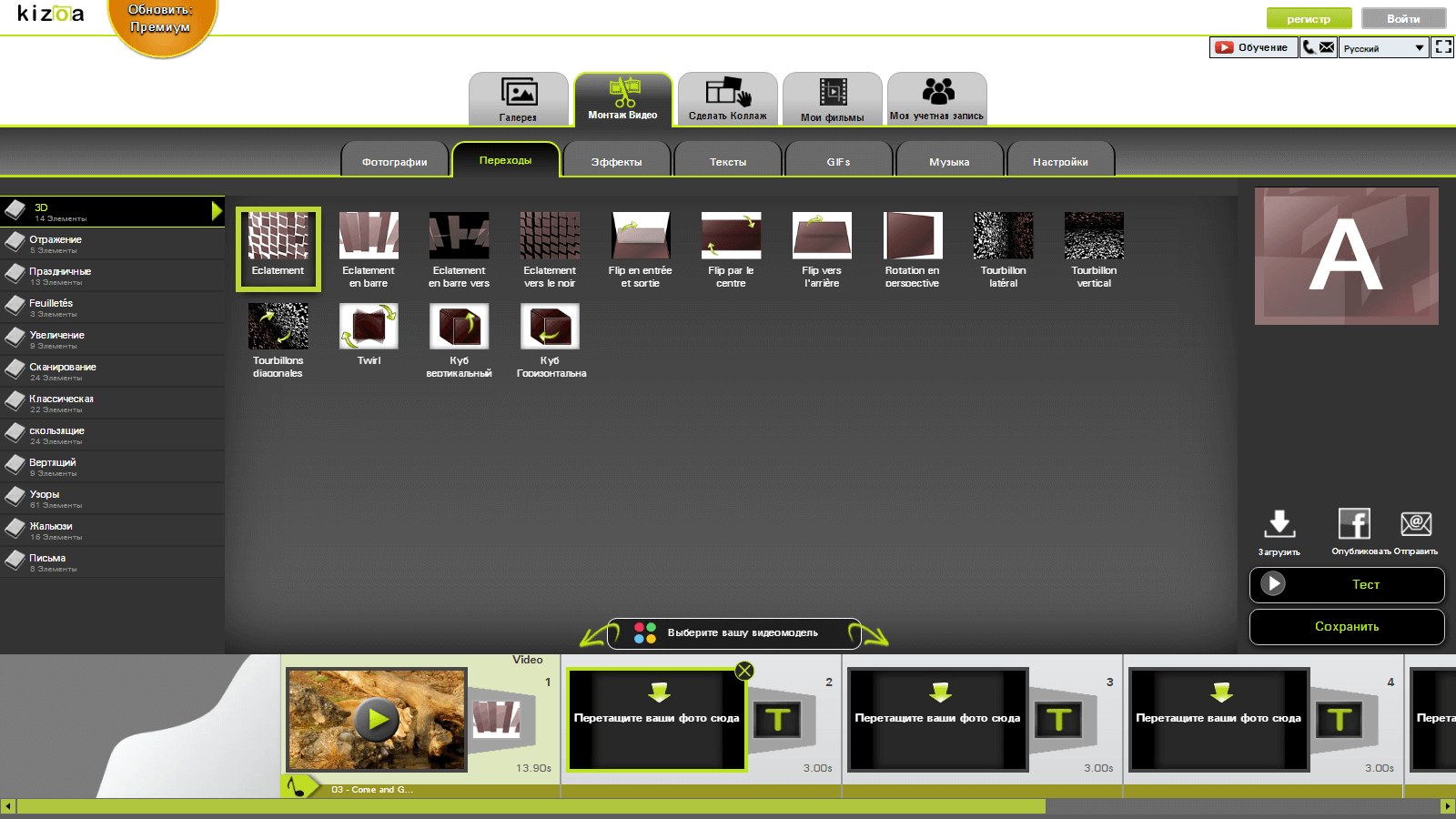The image size is (1456, 819).
Task: Click the Загрузить download icon
Action: click(x=1279, y=523)
